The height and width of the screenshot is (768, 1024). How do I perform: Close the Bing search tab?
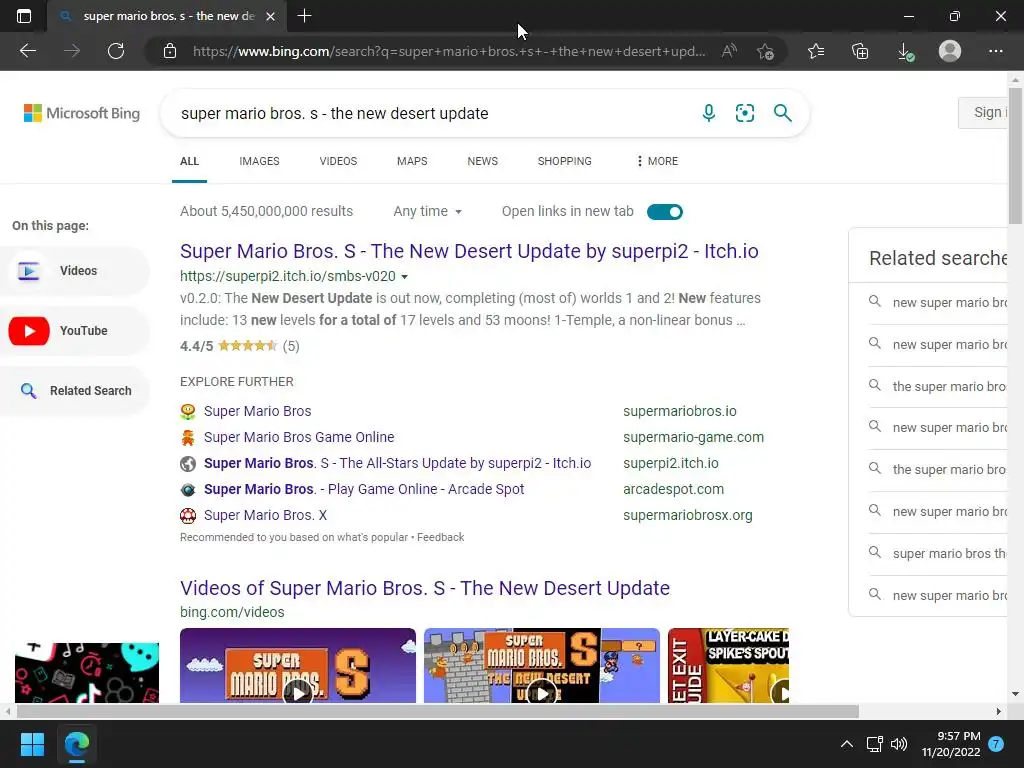point(270,16)
